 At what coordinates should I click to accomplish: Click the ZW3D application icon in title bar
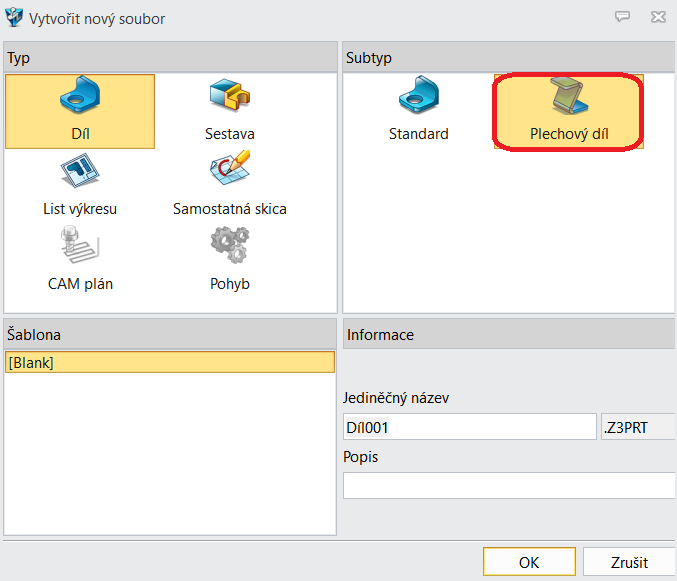13,17
